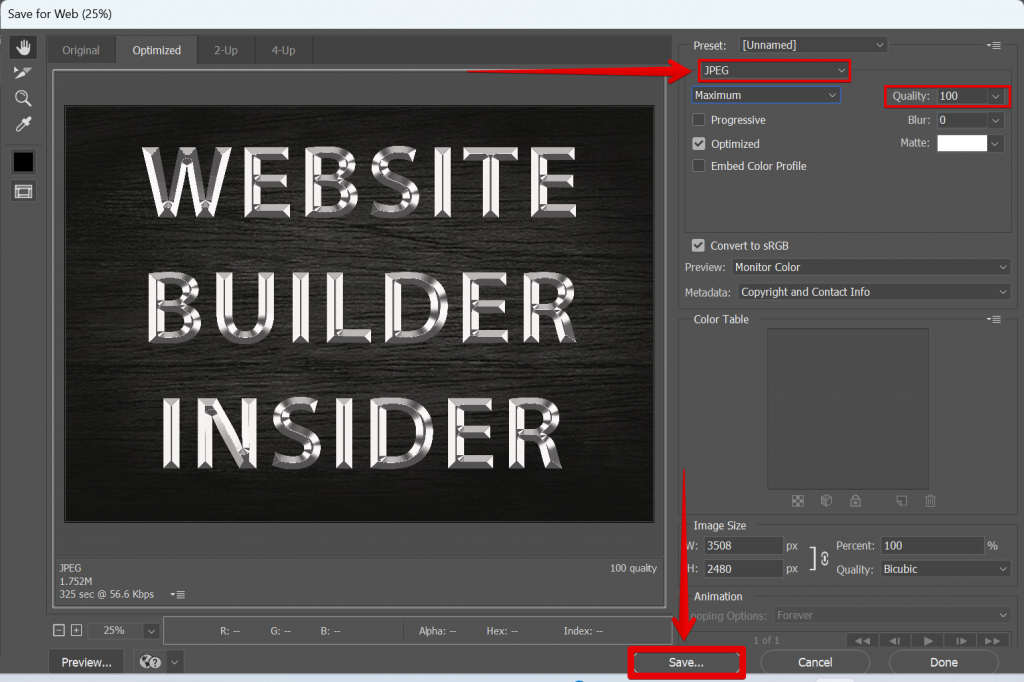The image size is (1024, 682).
Task: Open the Preset panel flyout menu
Action: coord(995,44)
